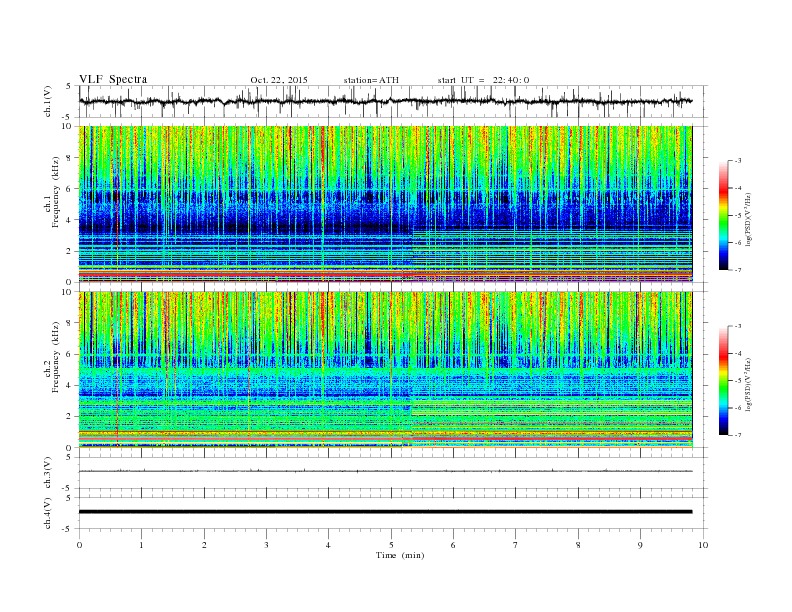
Task: Click time axis tick label "4"
Action: click(x=328, y=545)
